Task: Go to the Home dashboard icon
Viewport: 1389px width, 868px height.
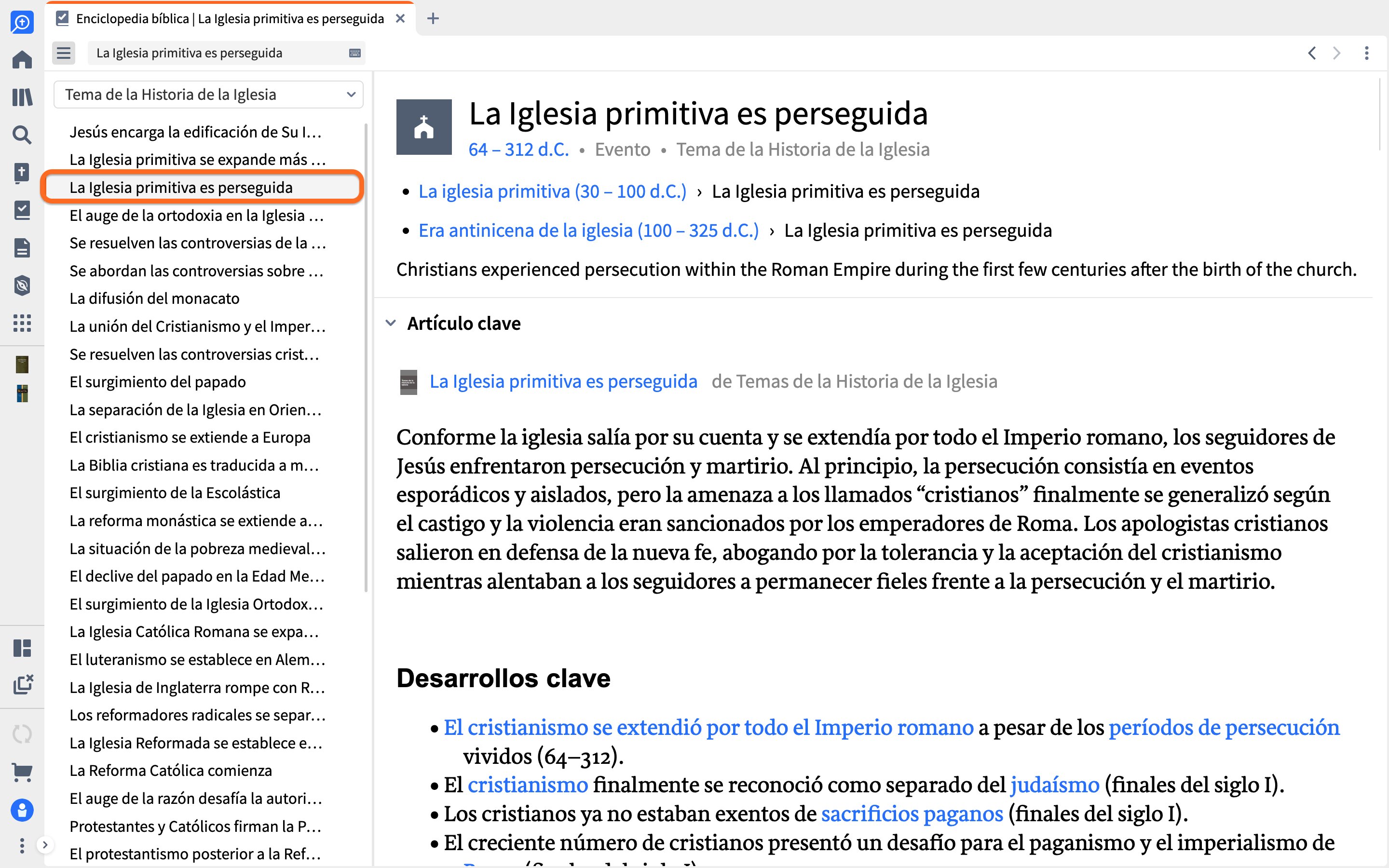Action: click(22, 60)
